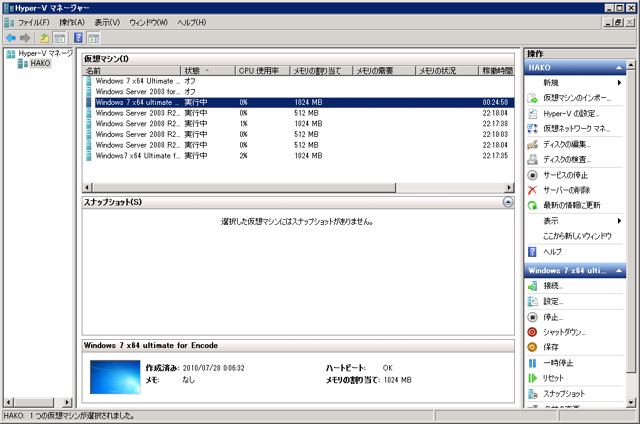The height and width of the screenshot is (424, 640).
Task: Click the 一時停止 pause icon
Action: point(532,363)
